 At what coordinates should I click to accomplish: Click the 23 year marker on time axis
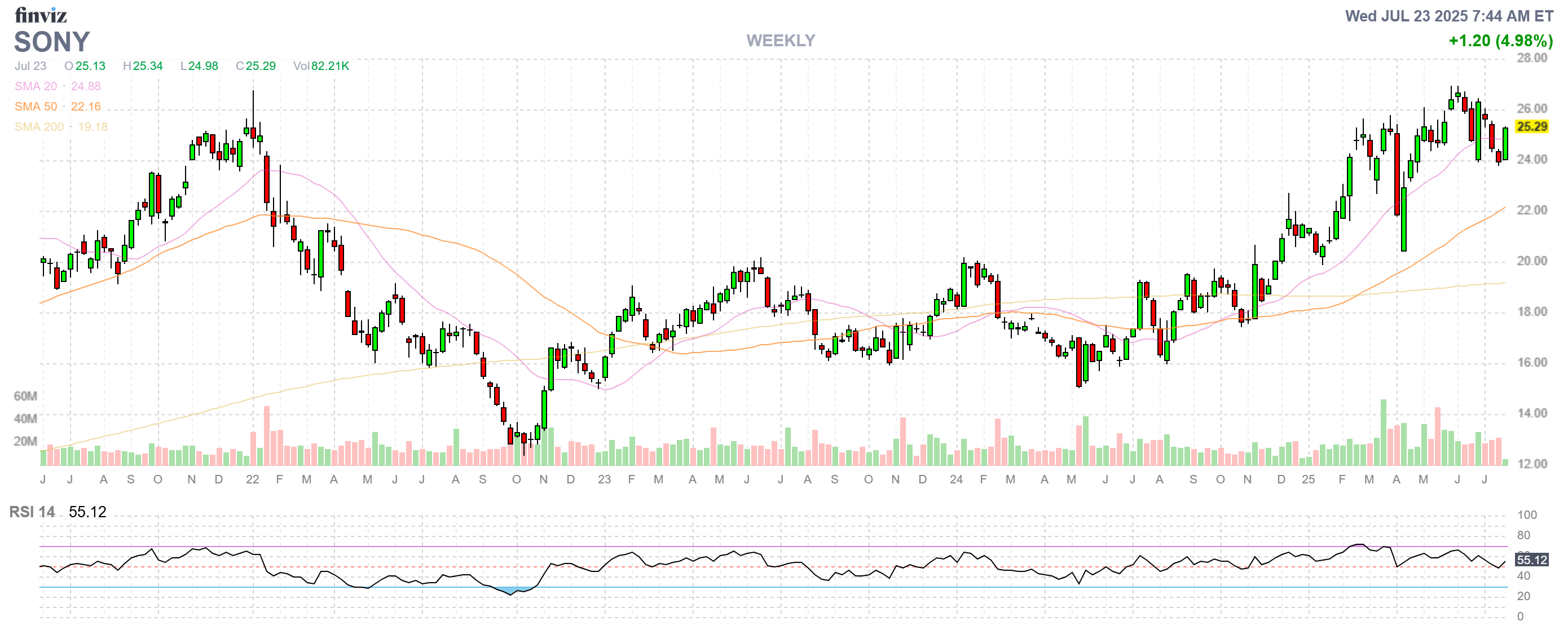point(604,479)
